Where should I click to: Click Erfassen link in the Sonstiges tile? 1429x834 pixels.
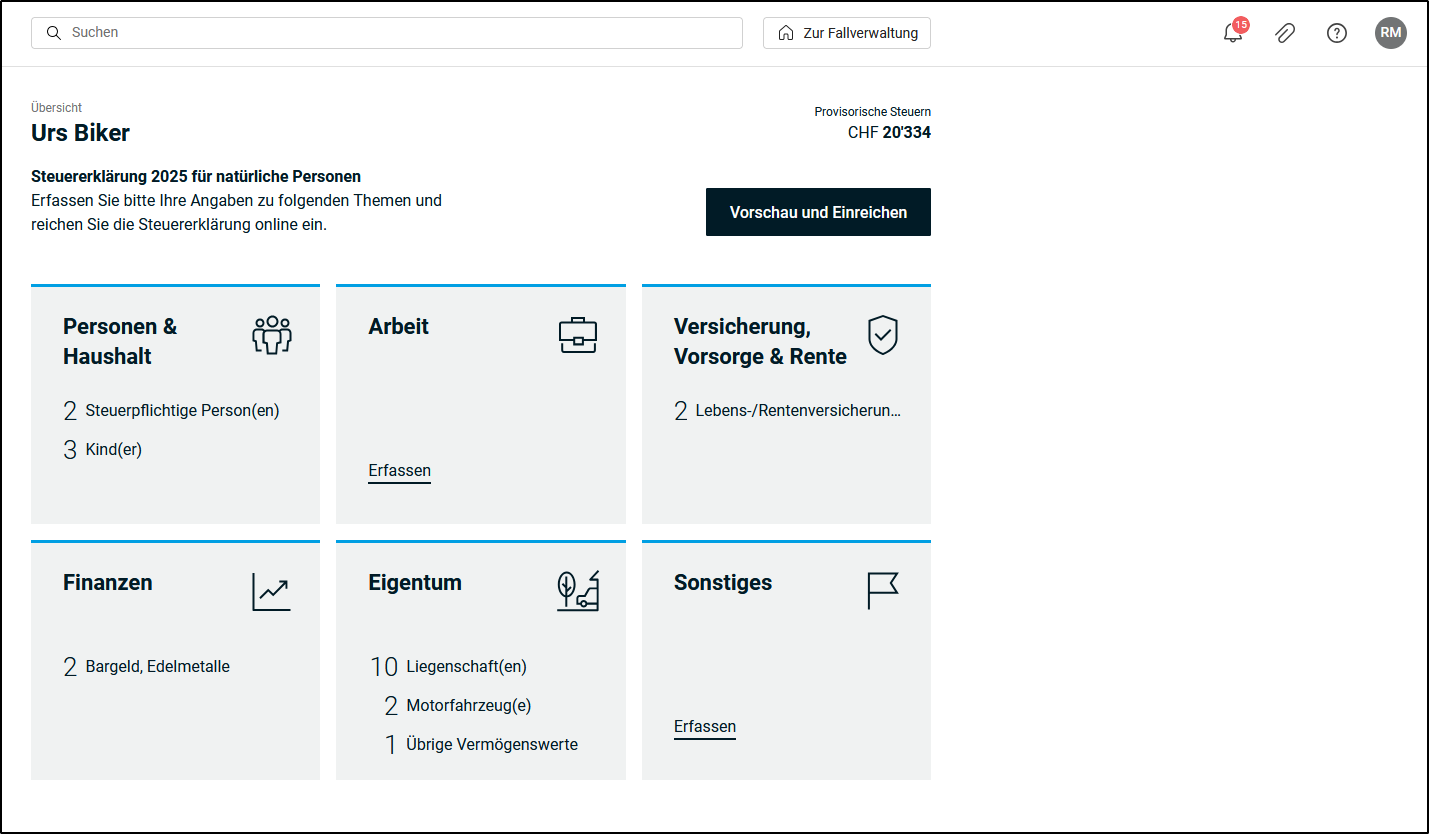(704, 727)
